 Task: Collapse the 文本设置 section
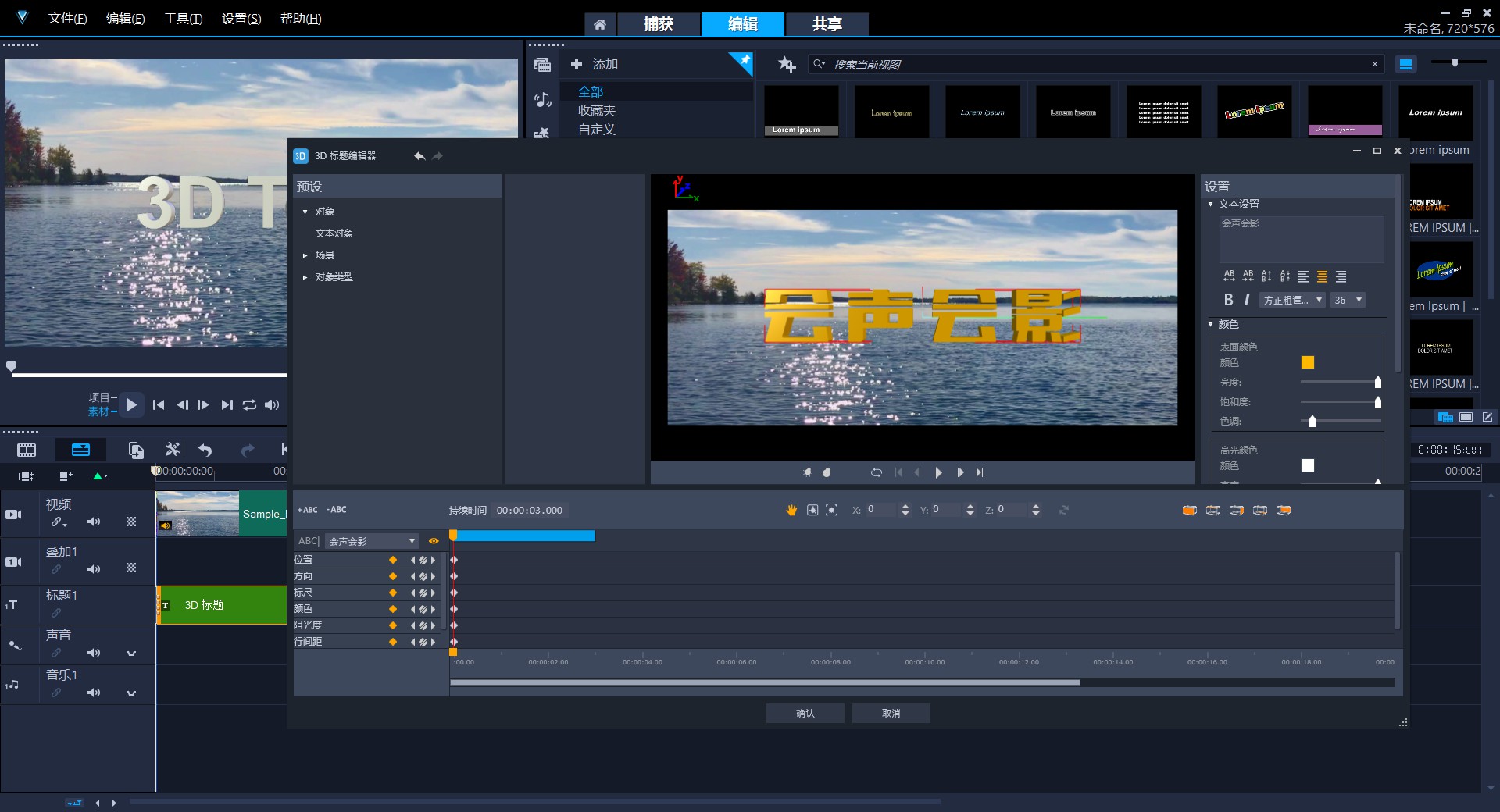1211,204
